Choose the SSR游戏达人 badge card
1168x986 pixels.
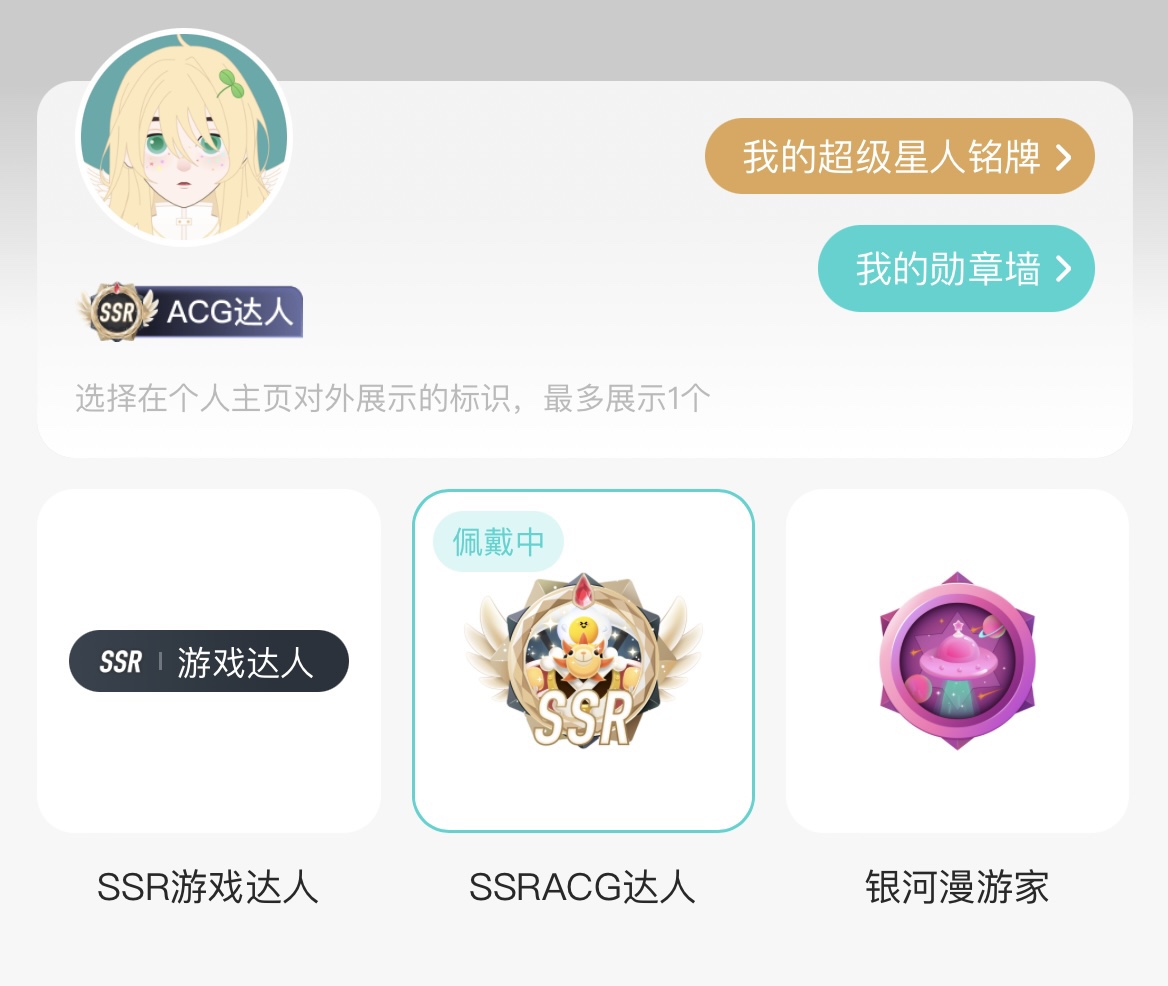click(209, 661)
